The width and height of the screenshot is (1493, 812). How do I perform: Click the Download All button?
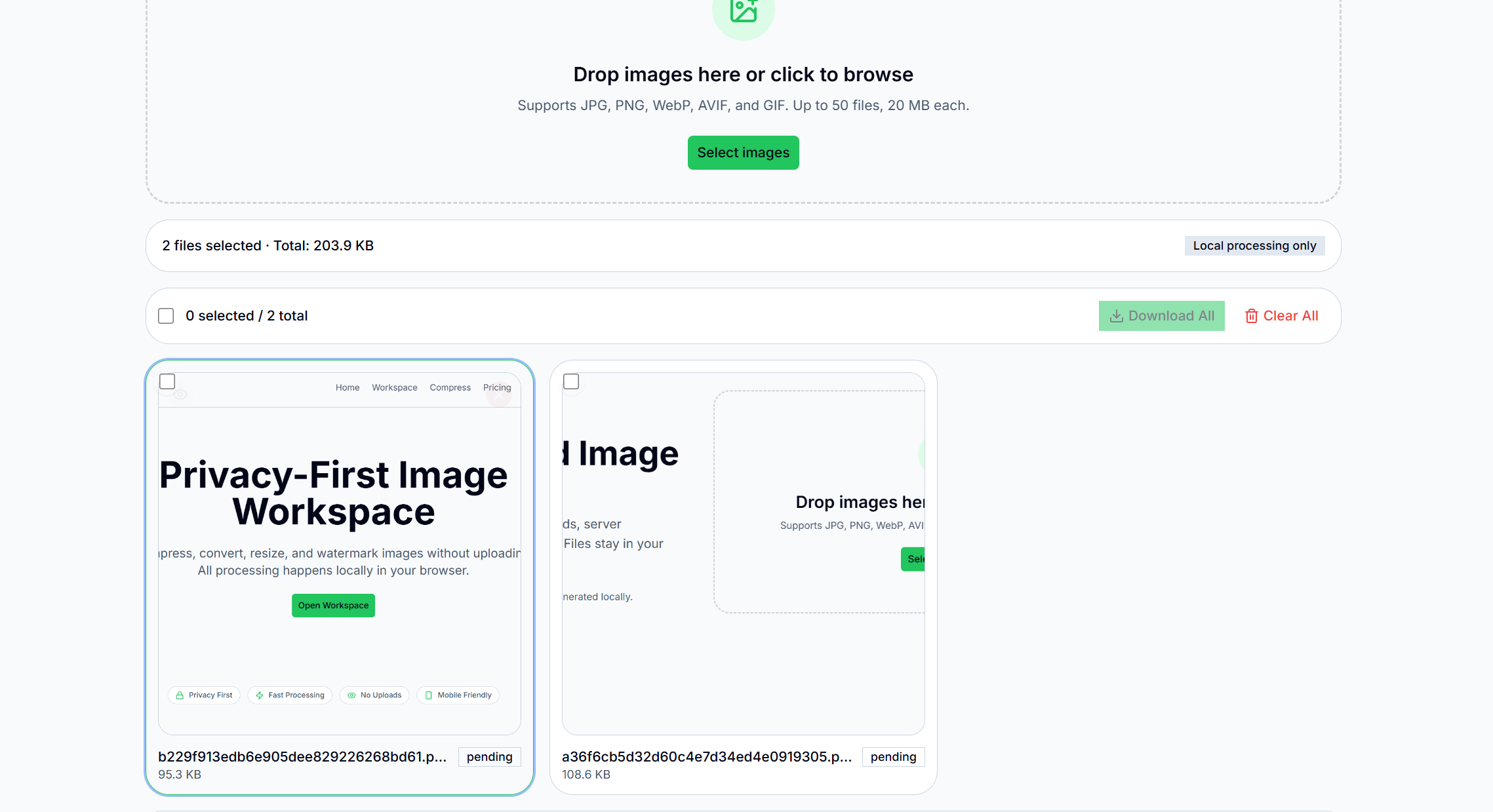(1161, 316)
